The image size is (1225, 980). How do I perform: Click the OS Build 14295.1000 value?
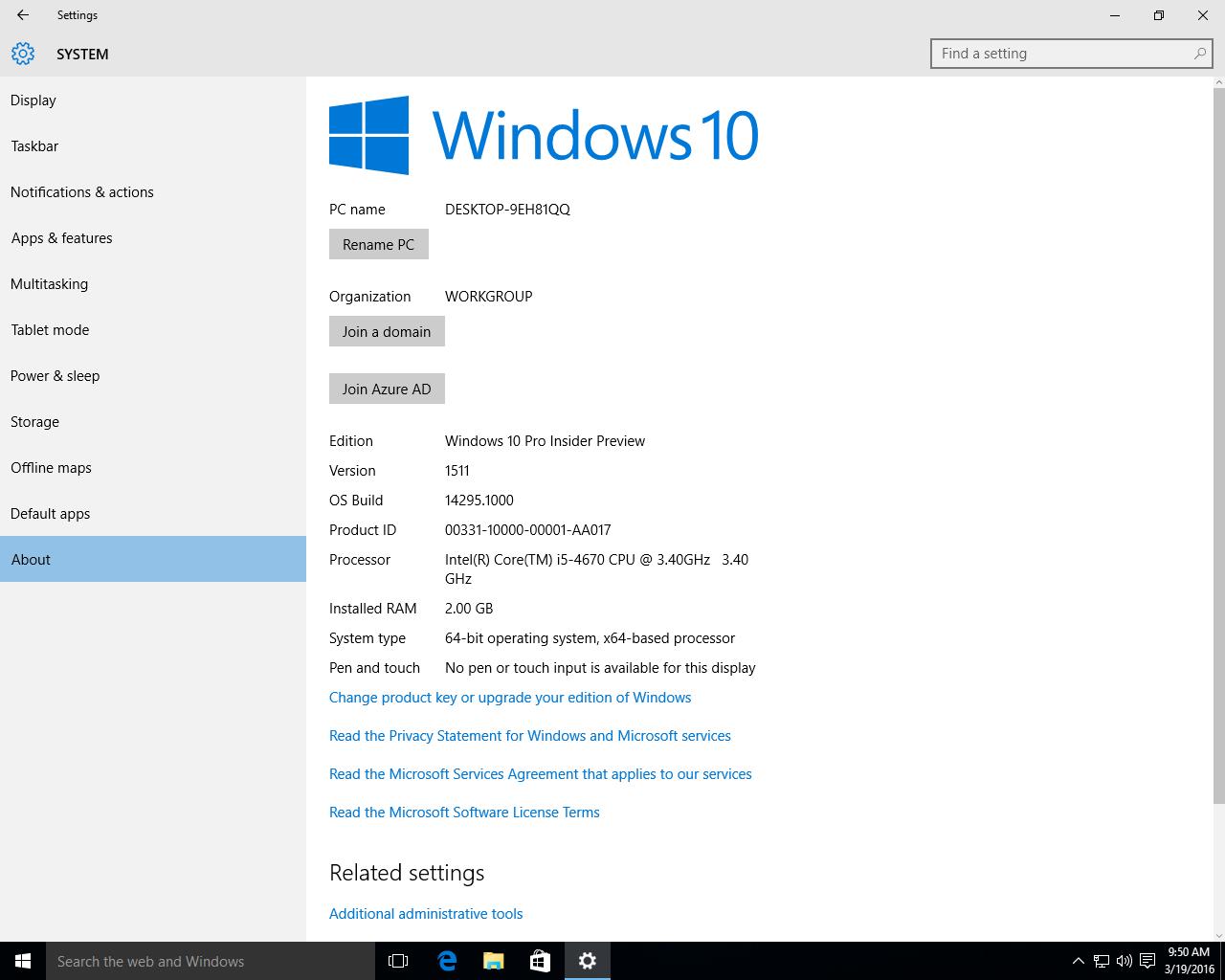(x=479, y=500)
